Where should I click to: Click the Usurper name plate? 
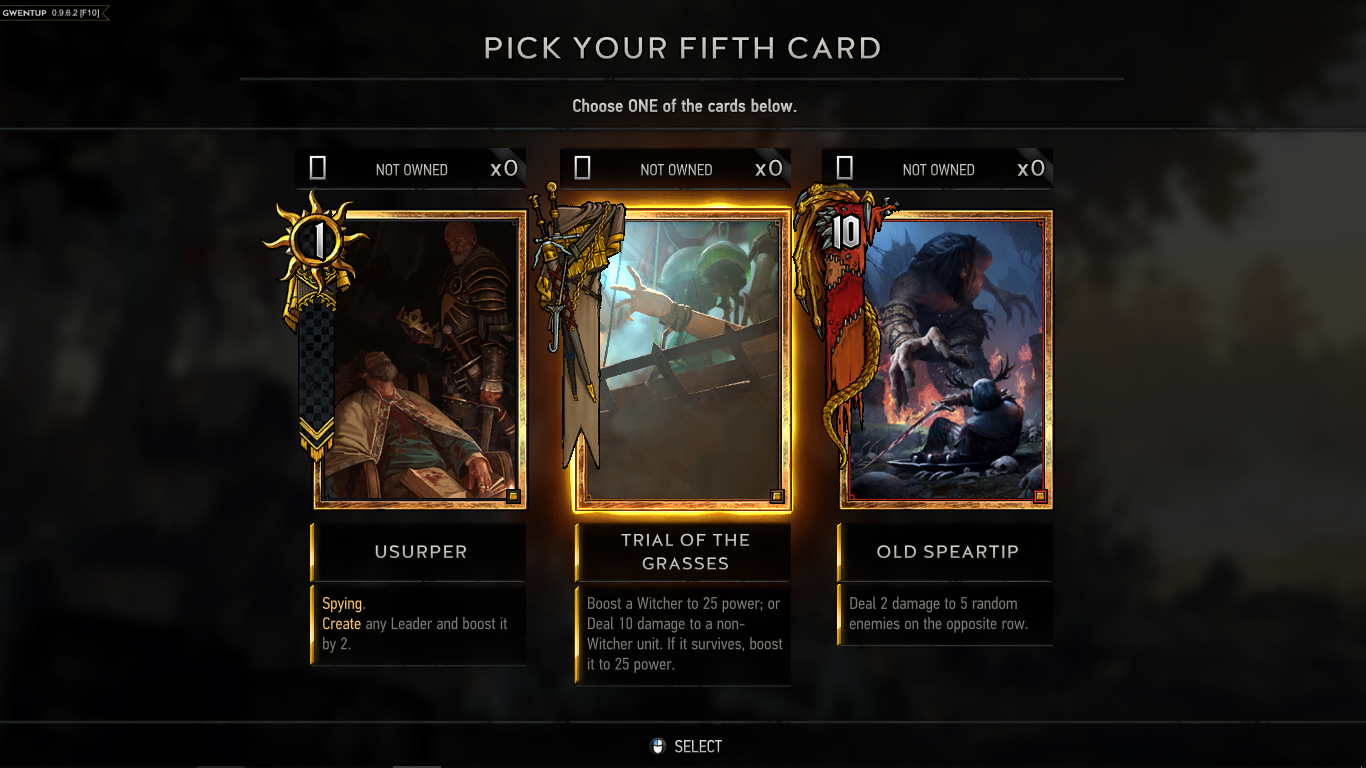pos(420,552)
